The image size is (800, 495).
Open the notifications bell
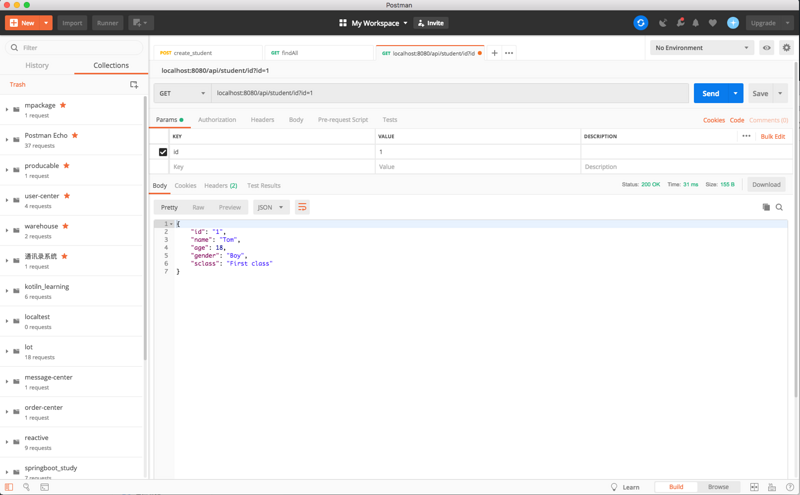[x=695, y=23]
